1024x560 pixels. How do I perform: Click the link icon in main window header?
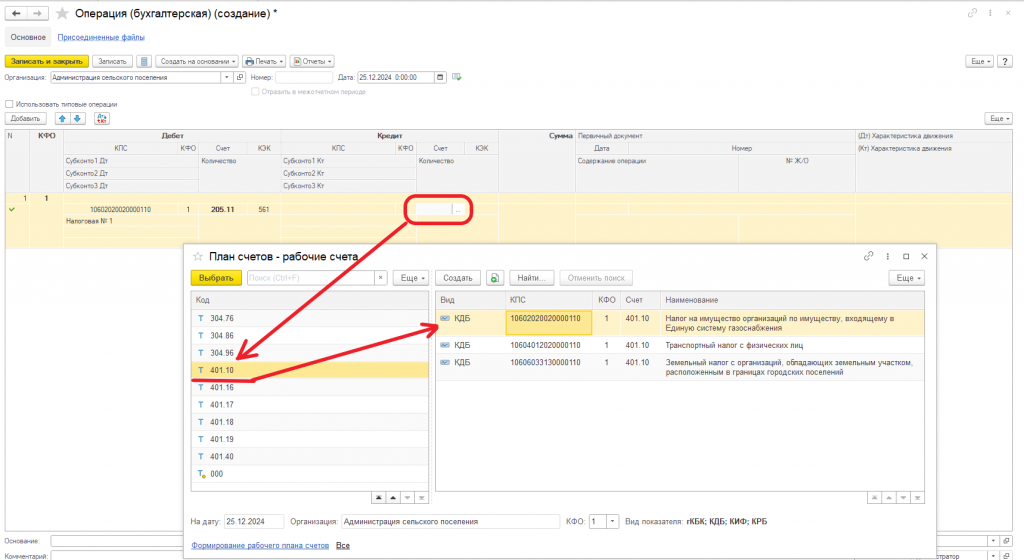[x=972, y=12]
